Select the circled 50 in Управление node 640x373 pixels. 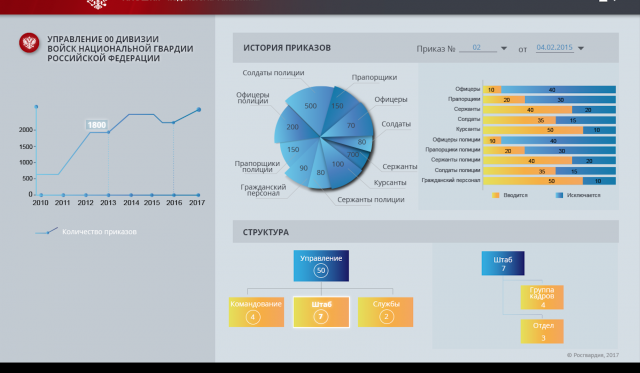point(321,270)
